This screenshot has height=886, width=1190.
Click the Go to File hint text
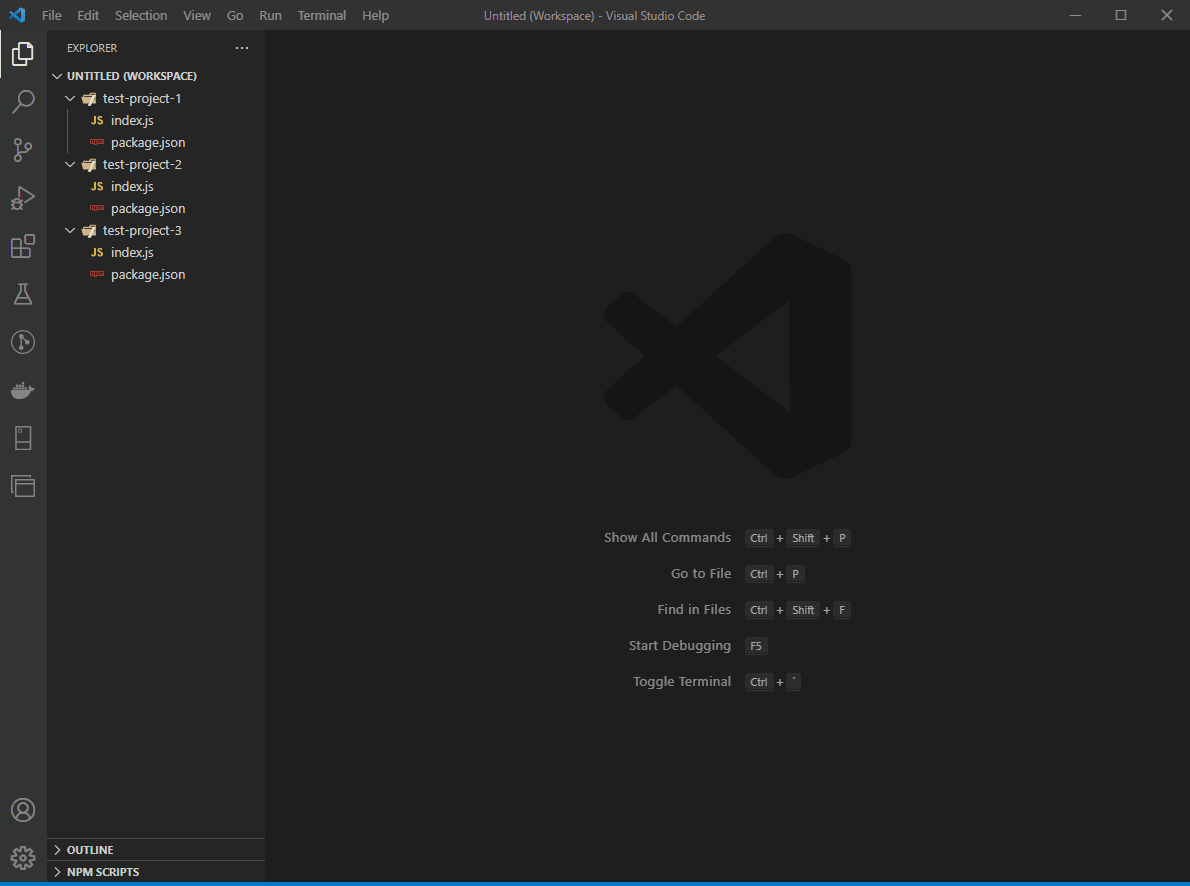(700, 573)
